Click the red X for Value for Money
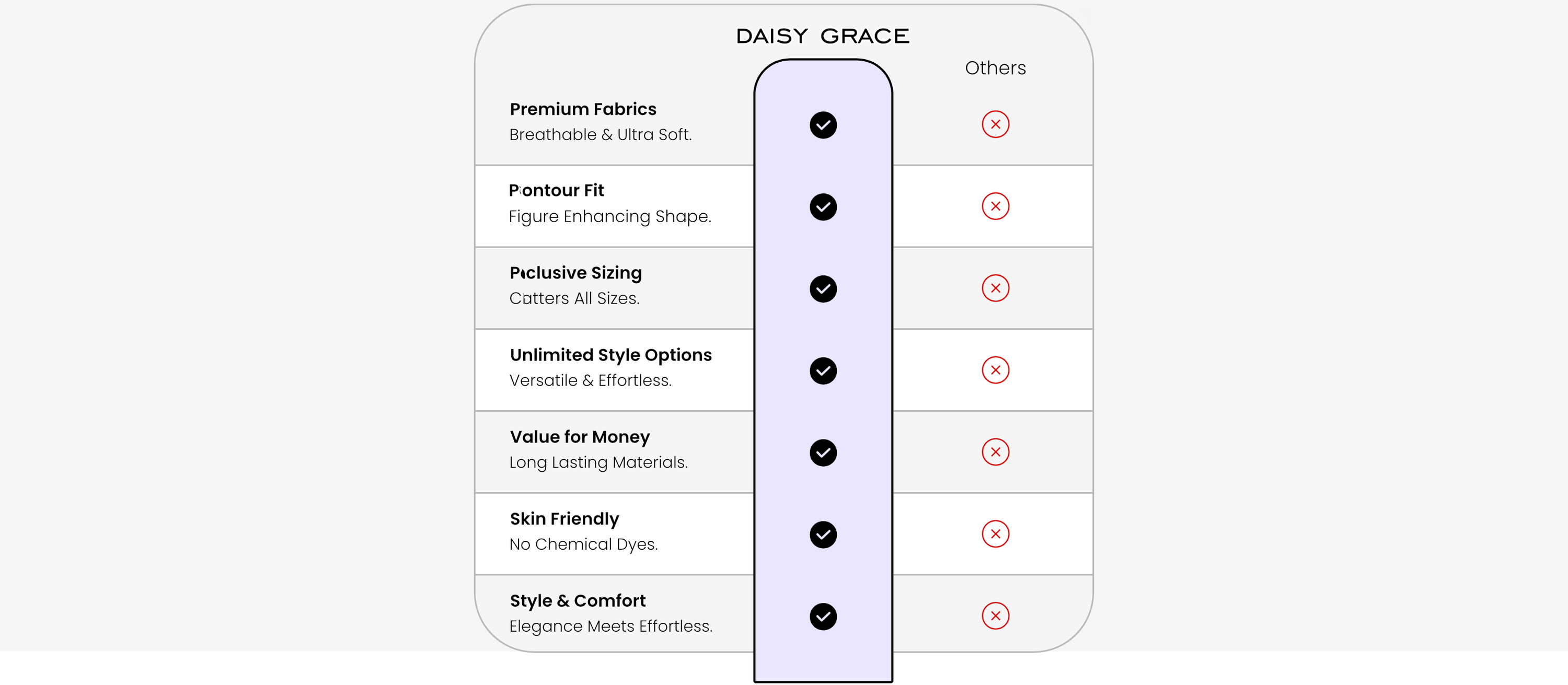The height and width of the screenshot is (685, 1568). [995, 452]
